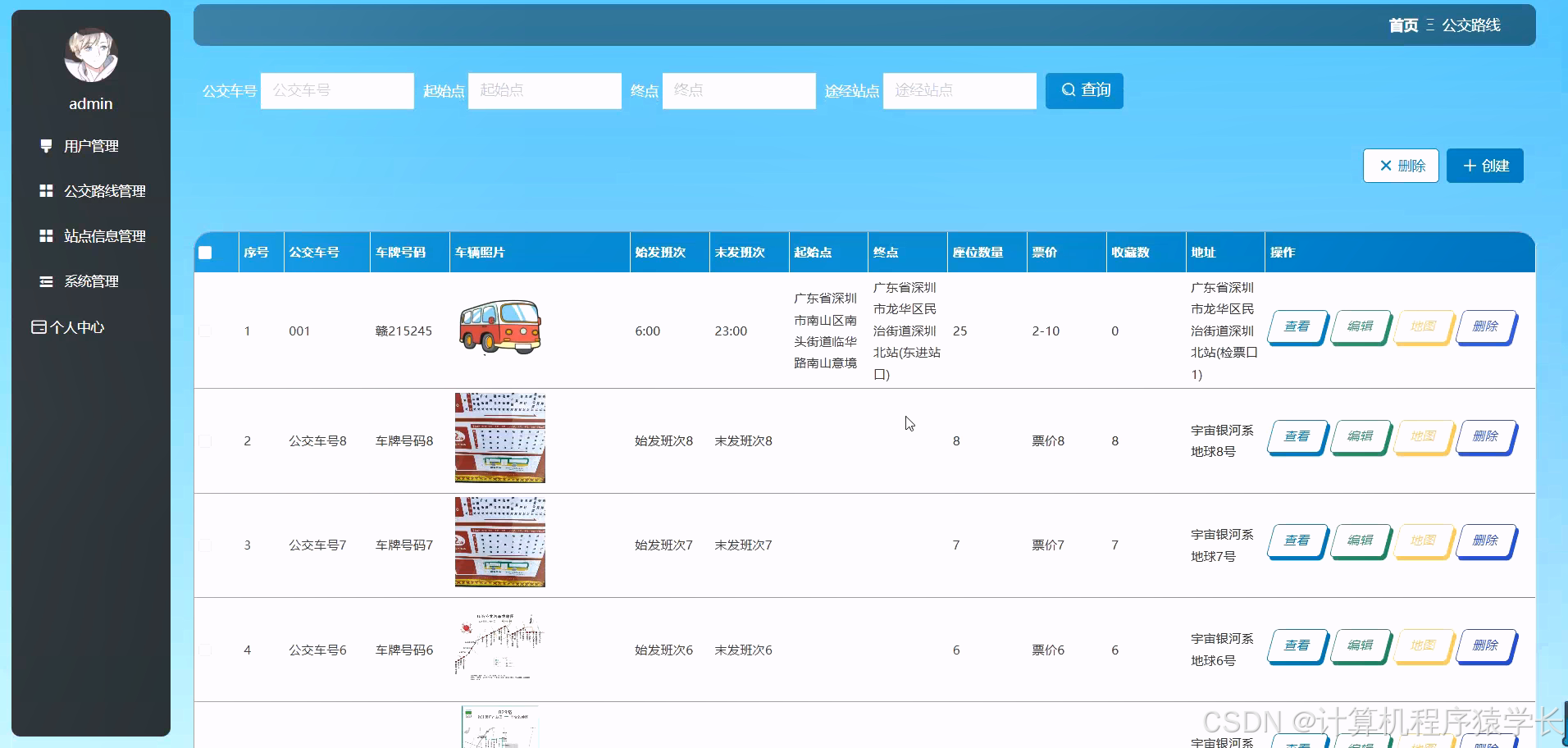Expand the 公交路线管理 menu
This screenshot has height=748, width=1568.
pos(105,190)
